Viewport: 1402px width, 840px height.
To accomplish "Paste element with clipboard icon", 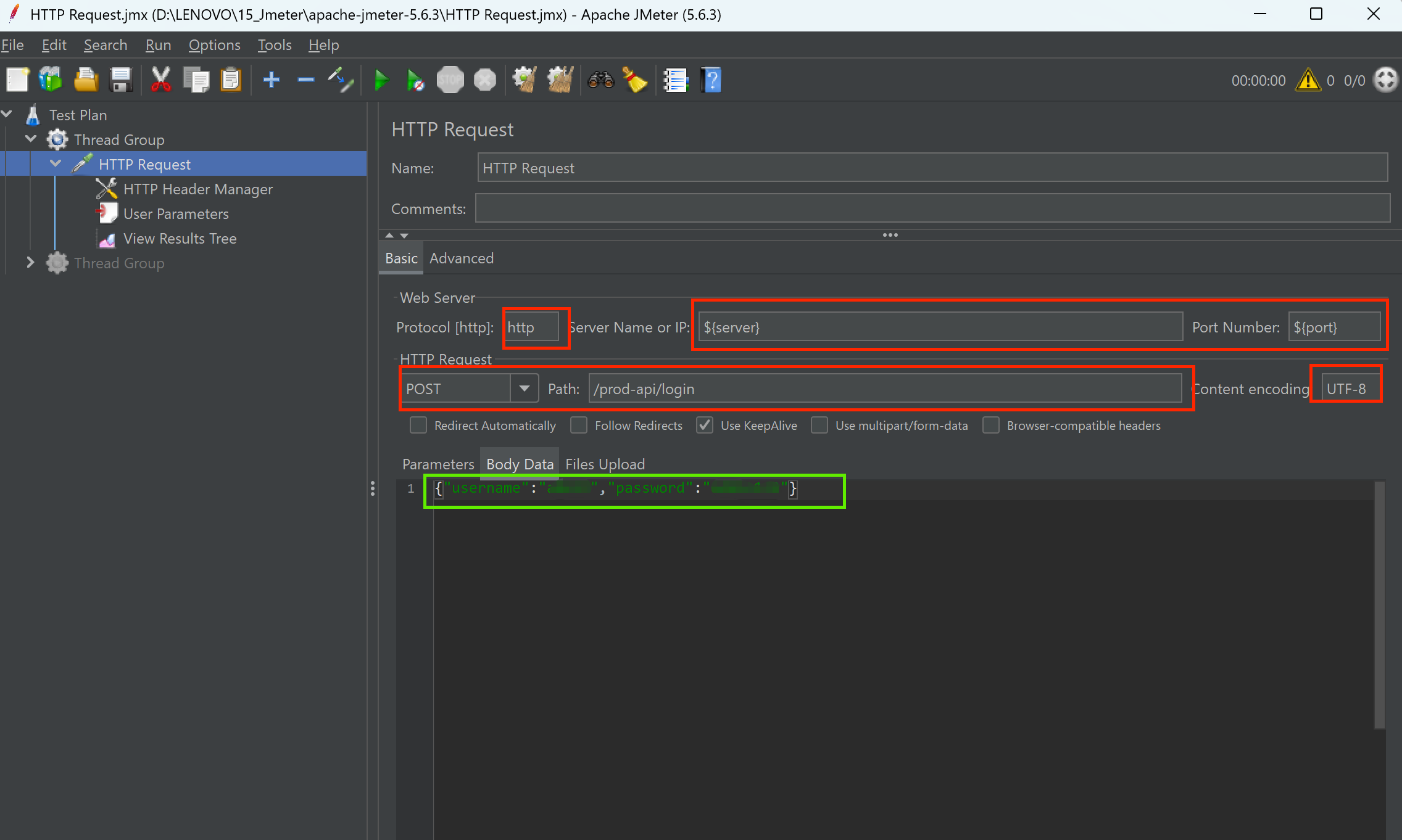I will pyautogui.click(x=231, y=80).
